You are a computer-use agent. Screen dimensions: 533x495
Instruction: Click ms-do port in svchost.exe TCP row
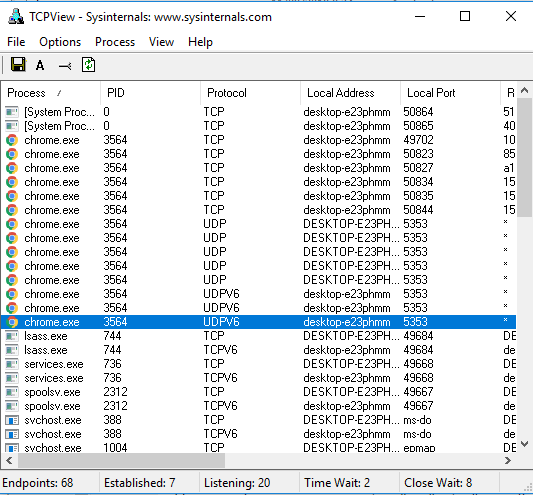coord(417,420)
